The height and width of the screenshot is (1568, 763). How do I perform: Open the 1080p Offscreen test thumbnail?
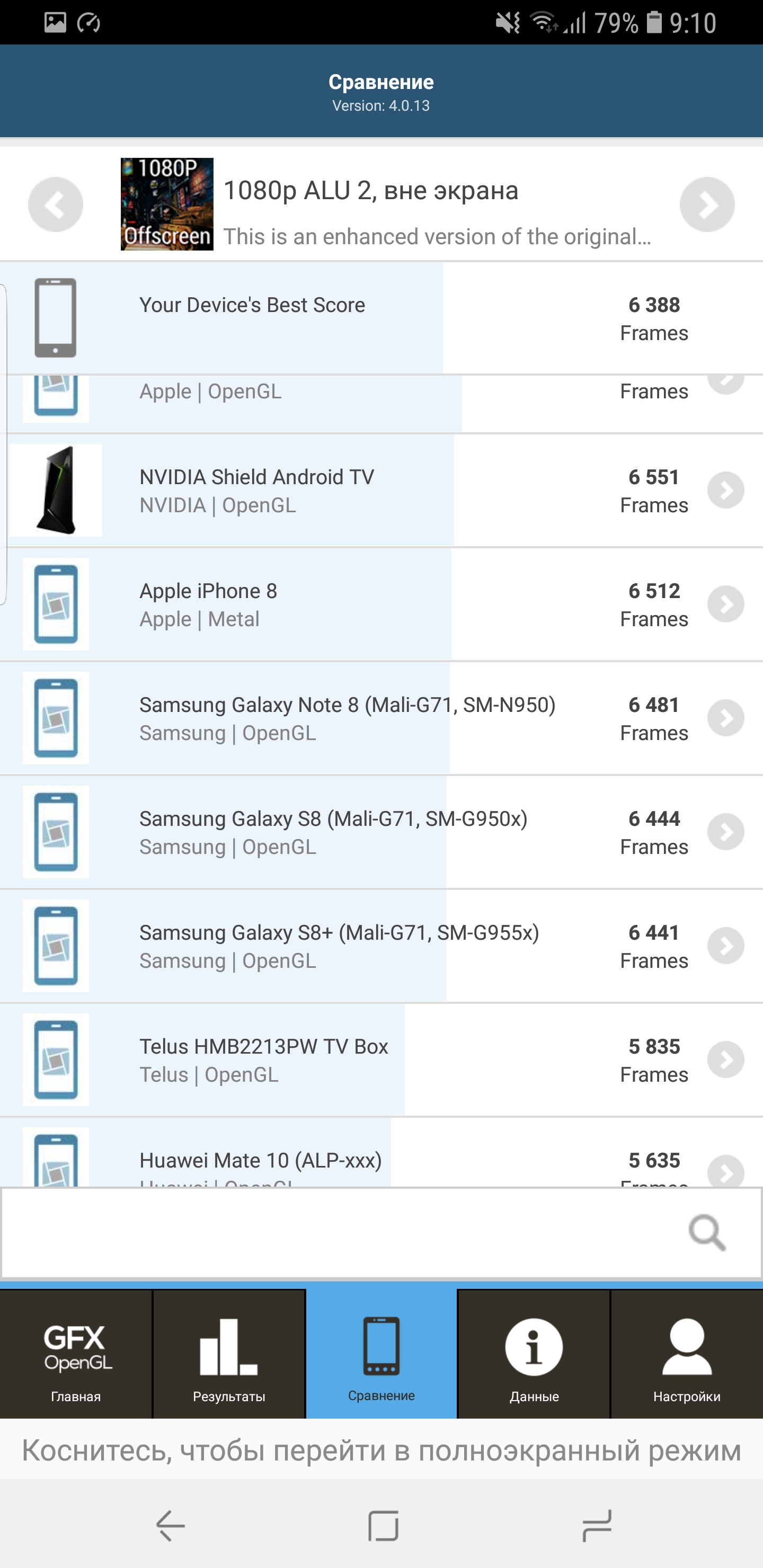click(167, 204)
